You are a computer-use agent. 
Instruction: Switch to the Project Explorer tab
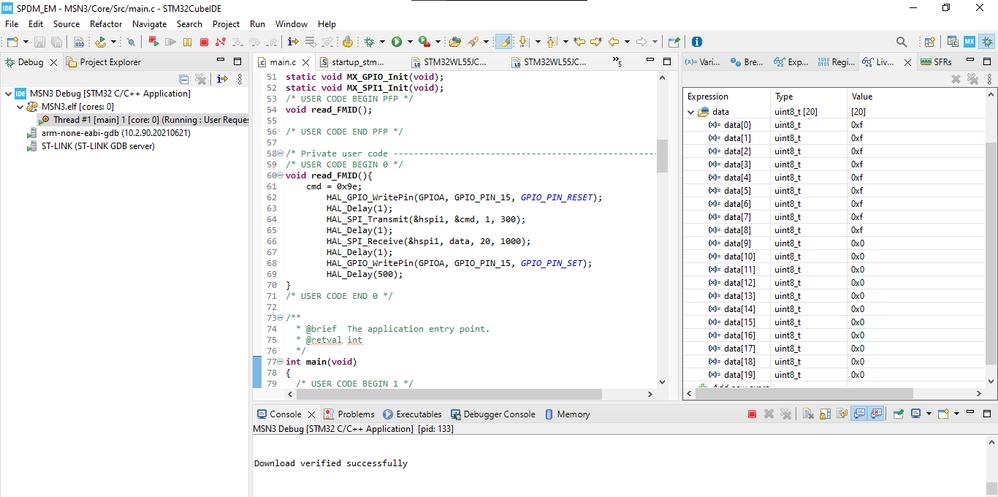click(104, 62)
